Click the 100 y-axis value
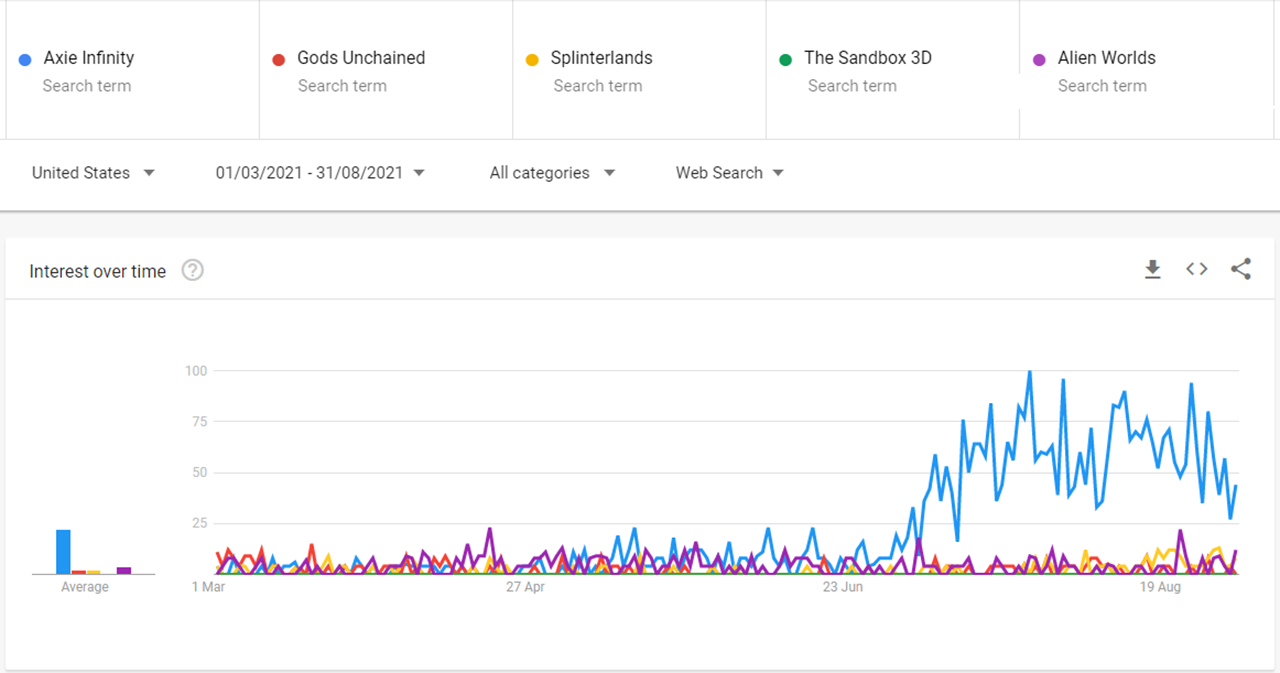 click(x=196, y=371)
